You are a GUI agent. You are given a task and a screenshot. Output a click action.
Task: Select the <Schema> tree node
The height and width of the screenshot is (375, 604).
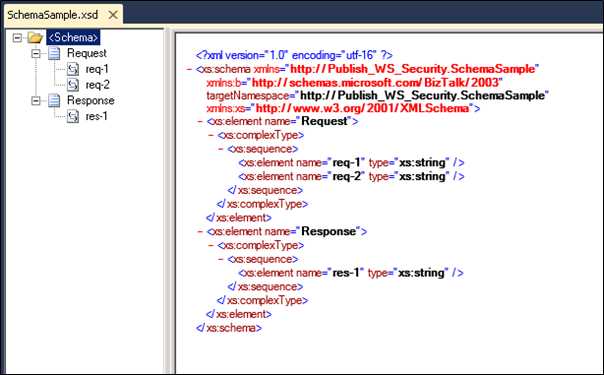click(73, 37)
